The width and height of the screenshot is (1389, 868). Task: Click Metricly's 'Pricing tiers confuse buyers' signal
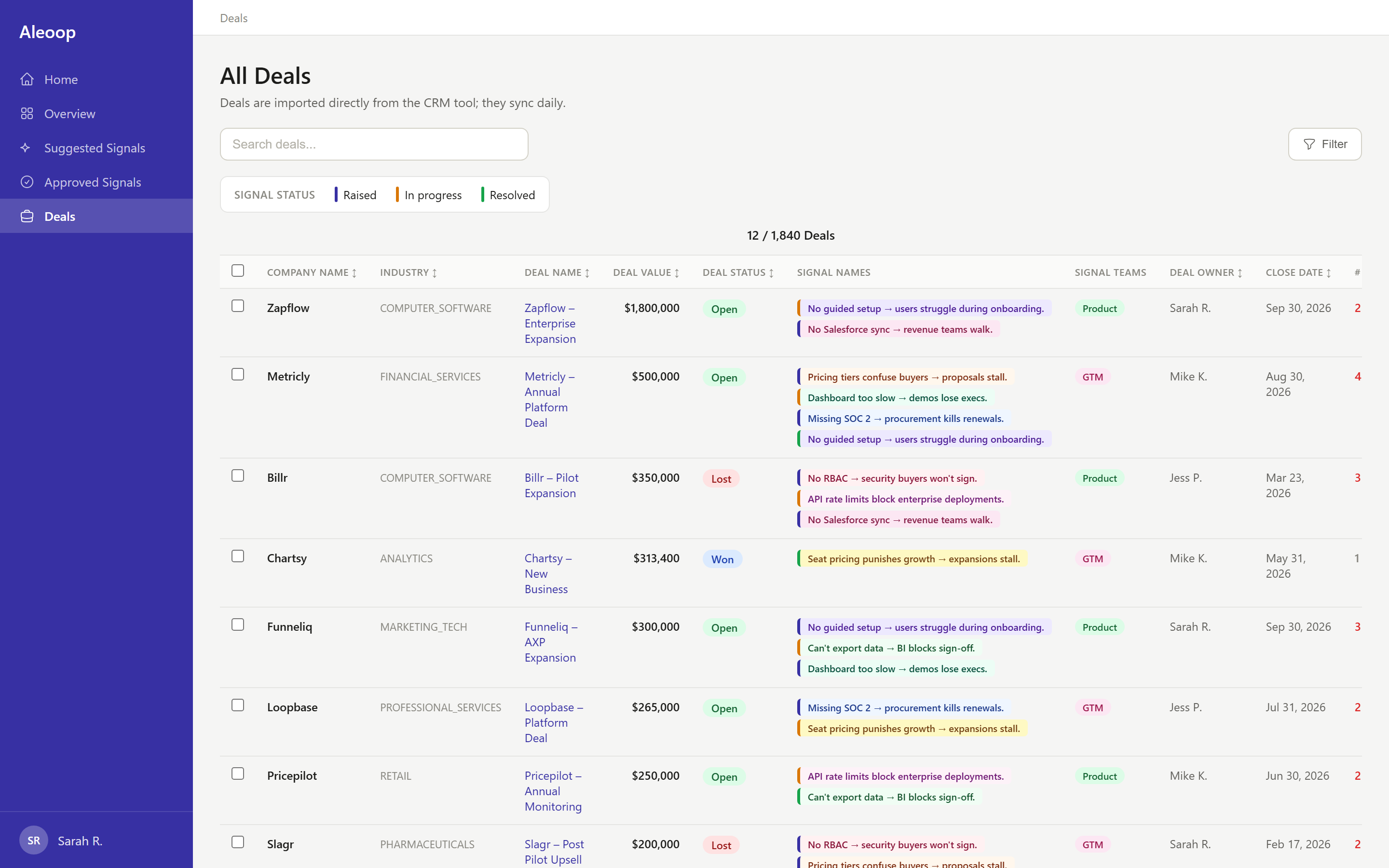coord(907,377)
